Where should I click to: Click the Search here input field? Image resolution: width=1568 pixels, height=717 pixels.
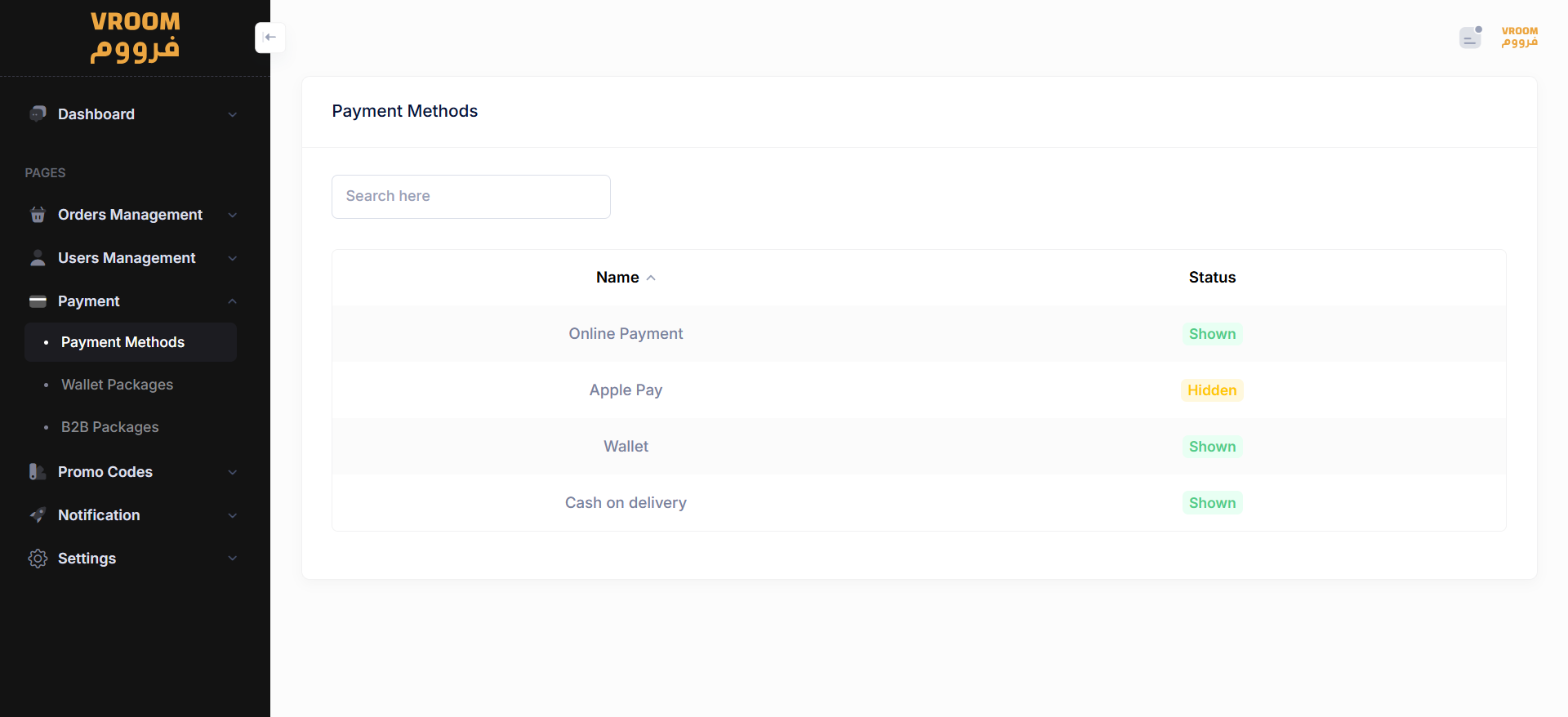471,197
